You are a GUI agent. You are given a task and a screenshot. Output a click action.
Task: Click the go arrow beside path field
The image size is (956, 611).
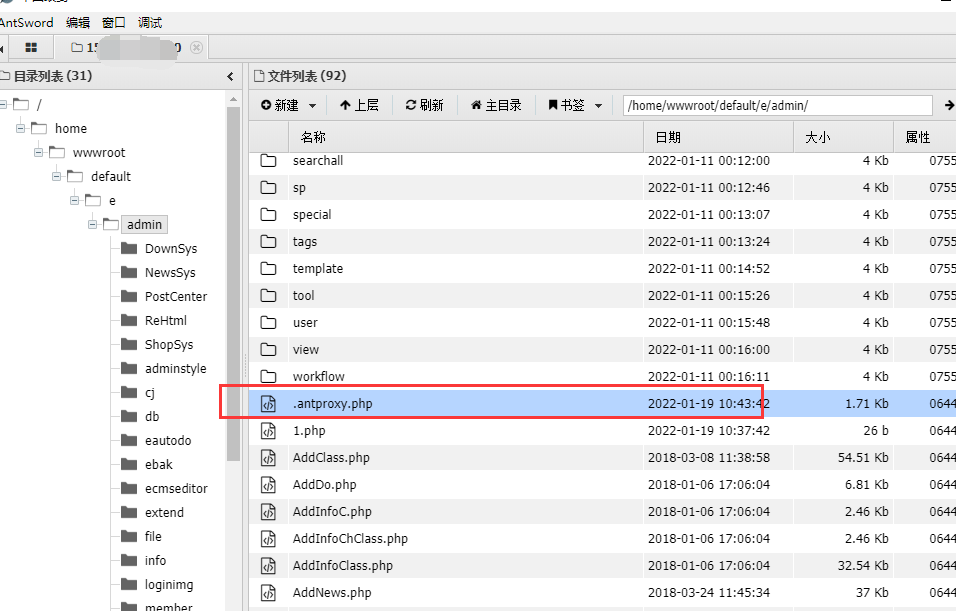click(x=949, y=105)
